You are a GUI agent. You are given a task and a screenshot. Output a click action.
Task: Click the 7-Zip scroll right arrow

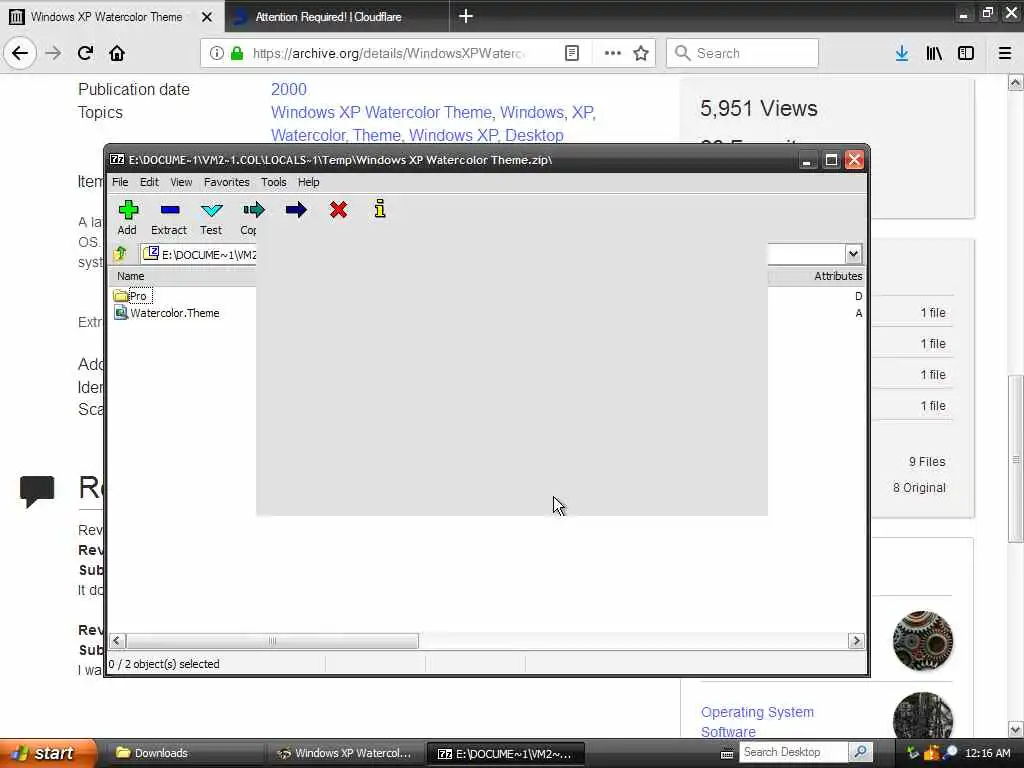coord(856,641)
